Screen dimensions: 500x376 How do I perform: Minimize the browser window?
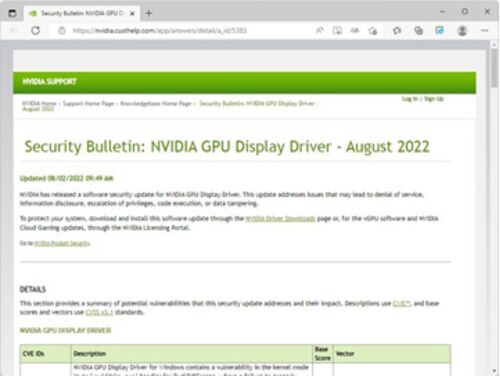coord(442,12)
